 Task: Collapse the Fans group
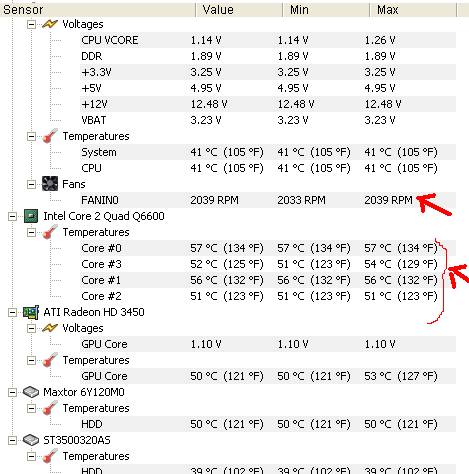point(31,184)
